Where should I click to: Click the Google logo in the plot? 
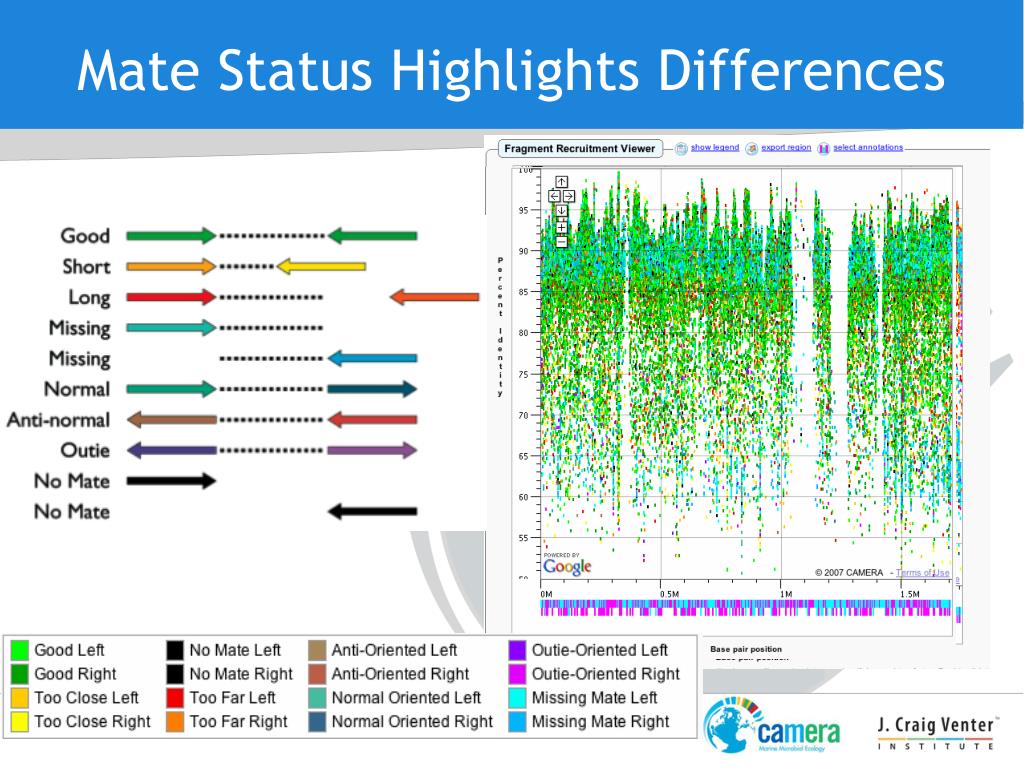tap(567, 566)
